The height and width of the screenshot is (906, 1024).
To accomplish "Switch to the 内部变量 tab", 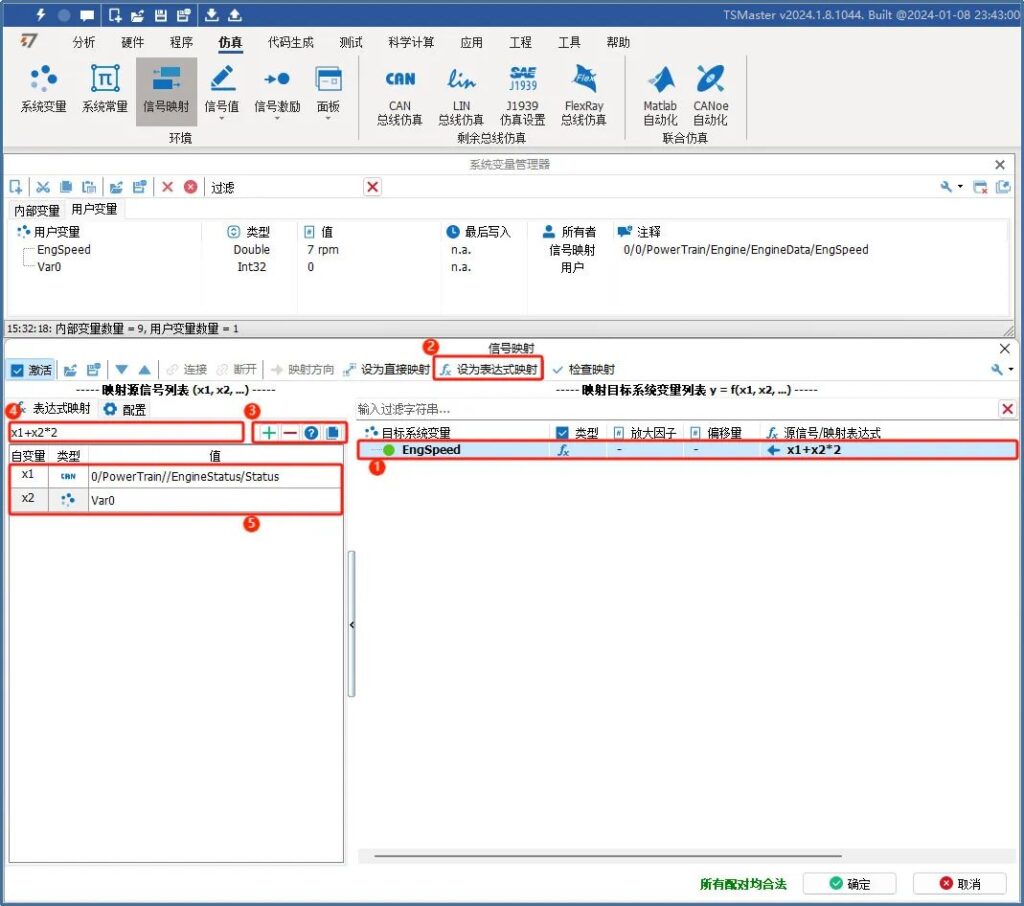I will click(36, 211).
